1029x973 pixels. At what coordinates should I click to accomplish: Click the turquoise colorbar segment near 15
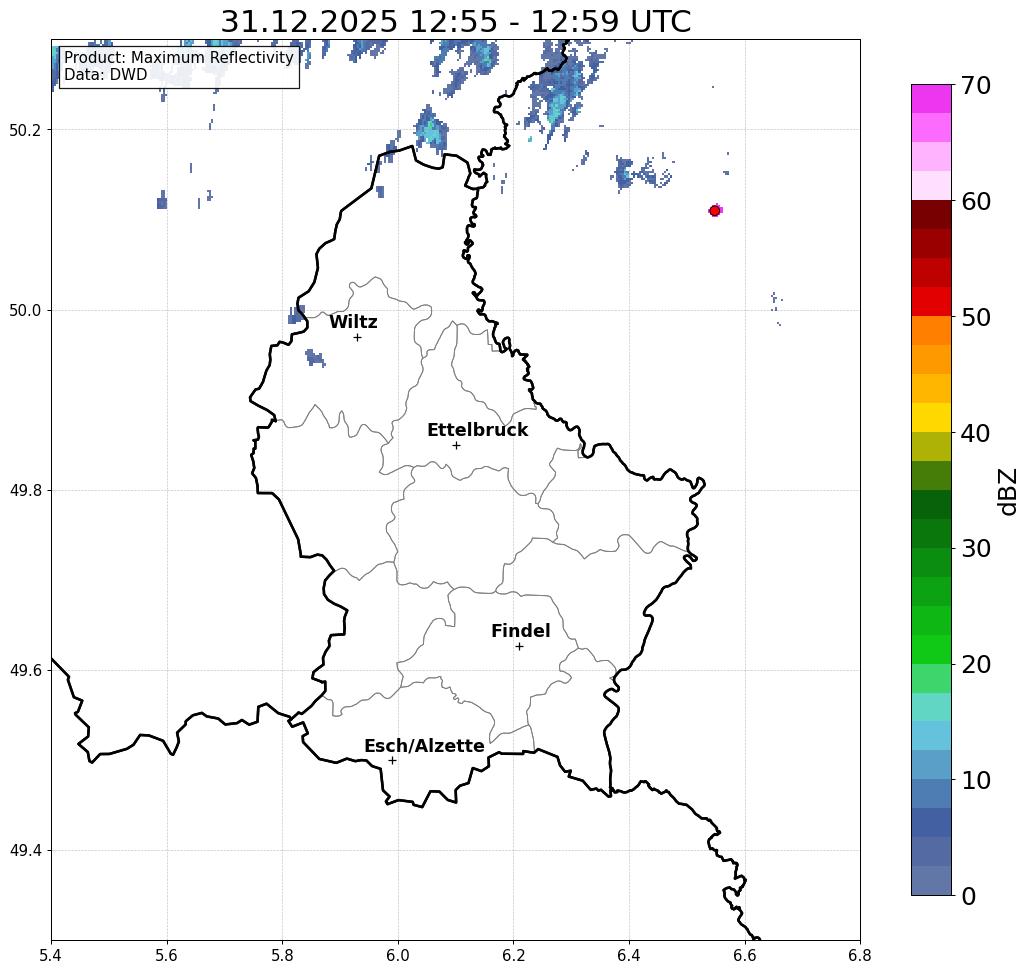pos(931,707)
